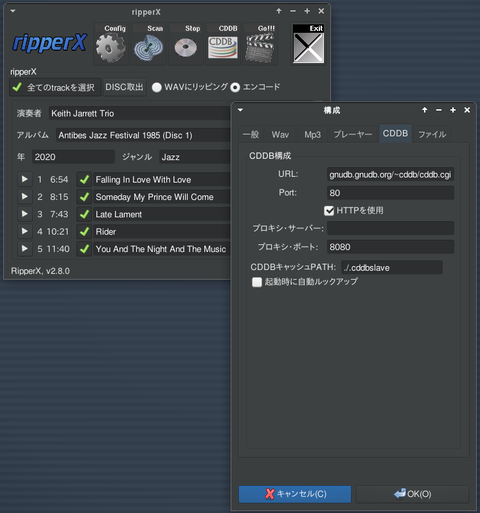Edit track title Falling In Love With Love
This screenshot has height=513, width=480.
pyautogui.click(x=162, y=179)
